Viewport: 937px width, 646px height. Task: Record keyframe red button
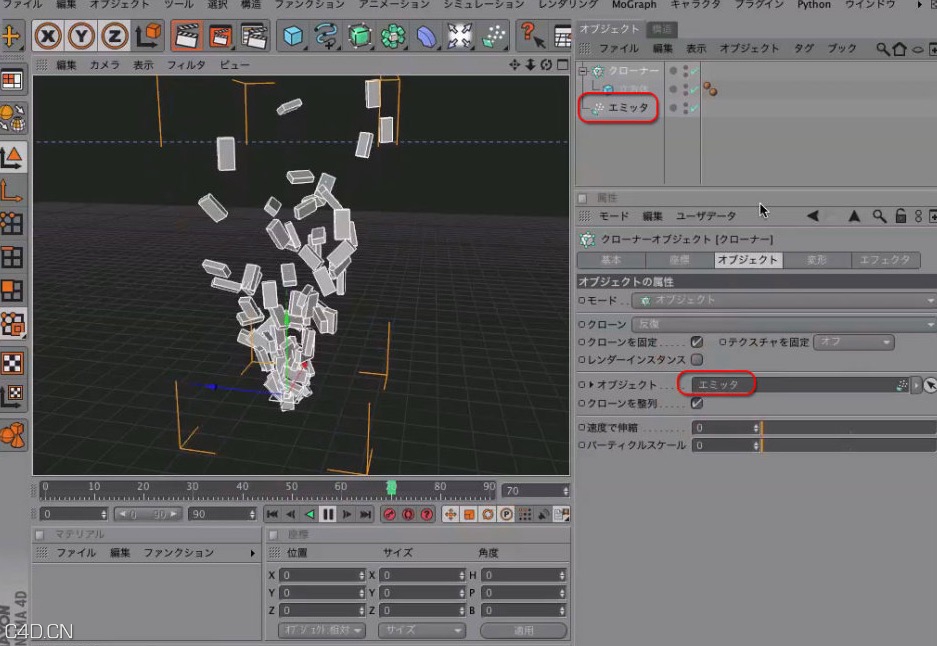(390, 514)
